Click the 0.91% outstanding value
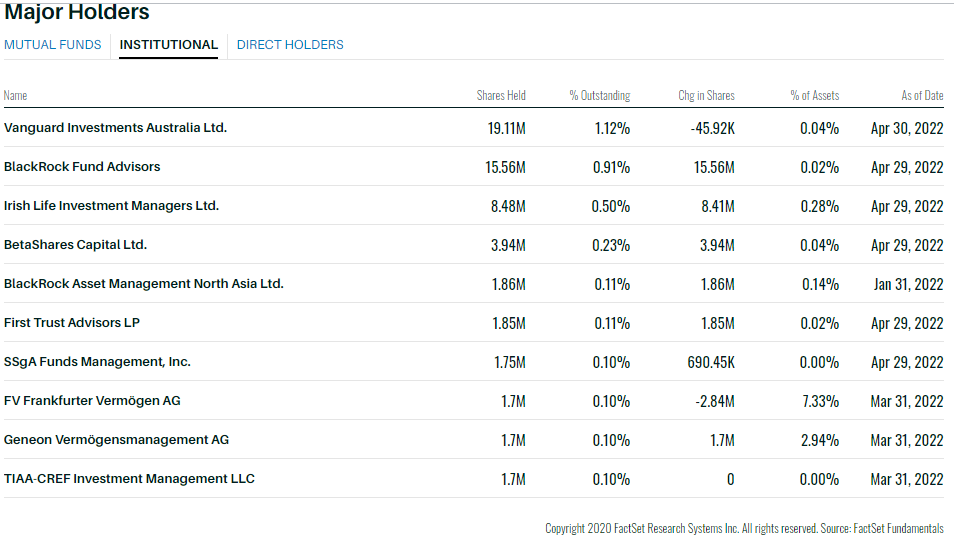Screen dimensions: 954x539 [611, 167]
